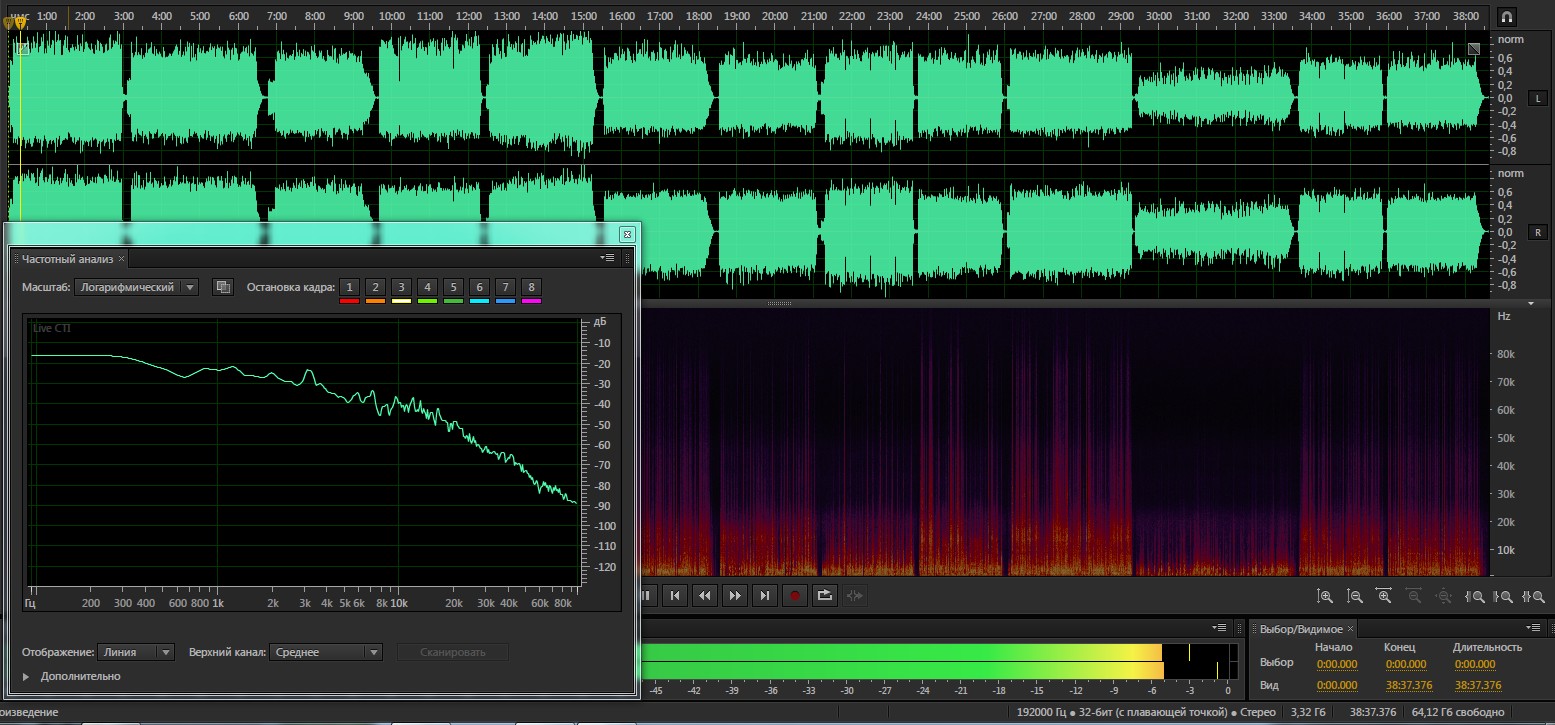The height and width of the screenshot is (725, 1555).
Task: Click the fast forward button
Action: (735, 596)
